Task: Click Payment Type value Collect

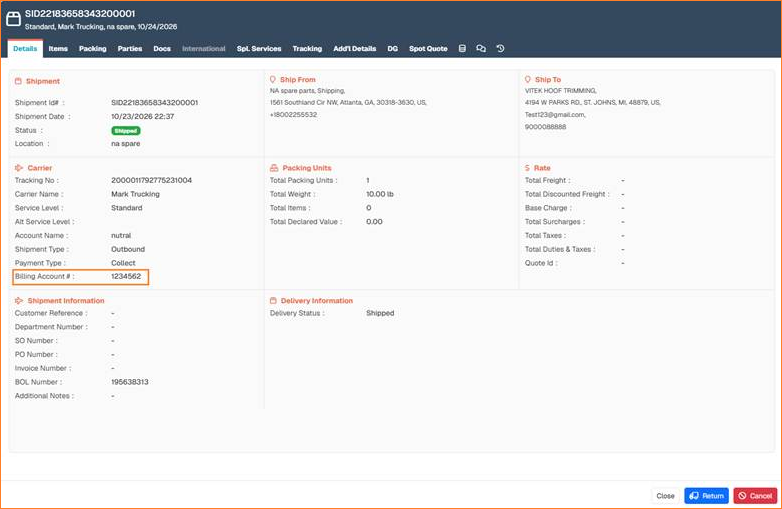Action: pyautogui.click(x=123, y=263)
